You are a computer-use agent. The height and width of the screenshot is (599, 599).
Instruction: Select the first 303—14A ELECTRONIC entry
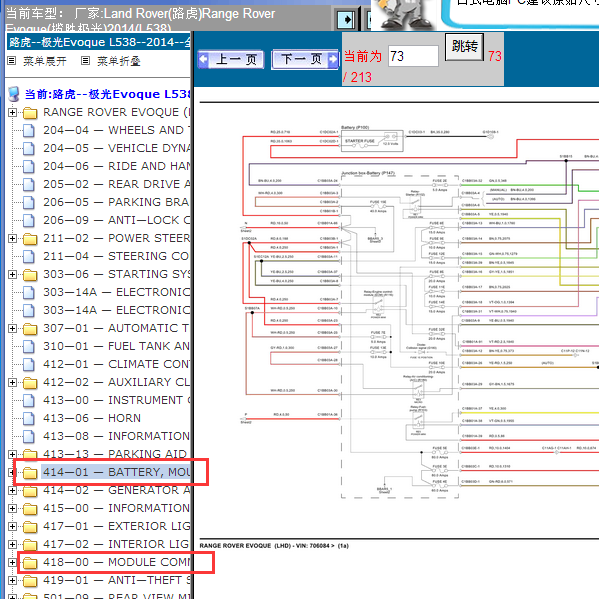[117, 292]
